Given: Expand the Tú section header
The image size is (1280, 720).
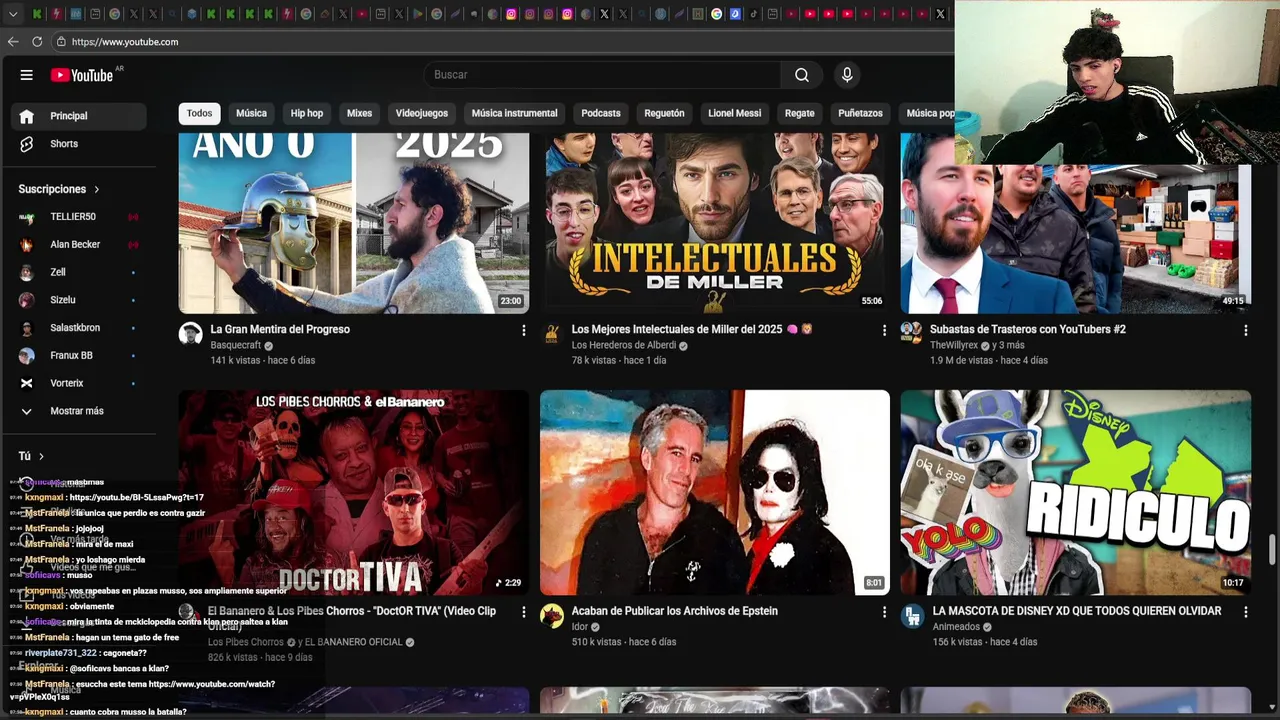Looking at the screenshot, I should tap(31, 456).
